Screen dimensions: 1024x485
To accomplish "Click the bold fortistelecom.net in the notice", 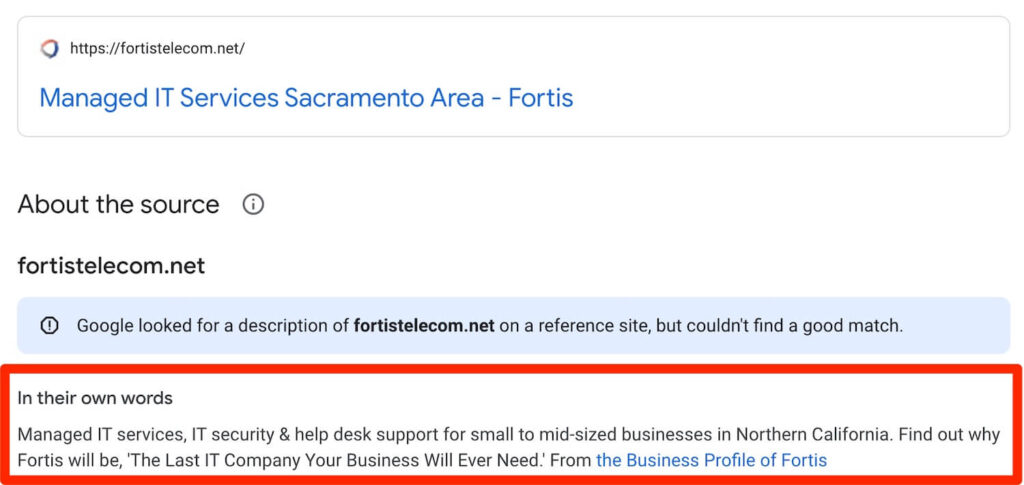I will pos(424,326).
